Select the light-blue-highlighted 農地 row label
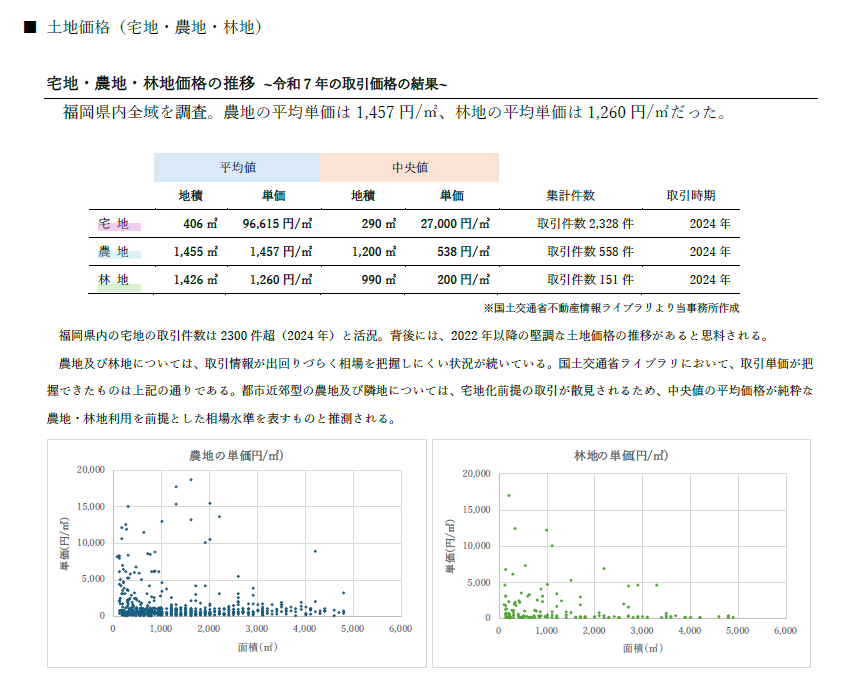The width and height of the screenshot is (844, 683). pos(114,252)
